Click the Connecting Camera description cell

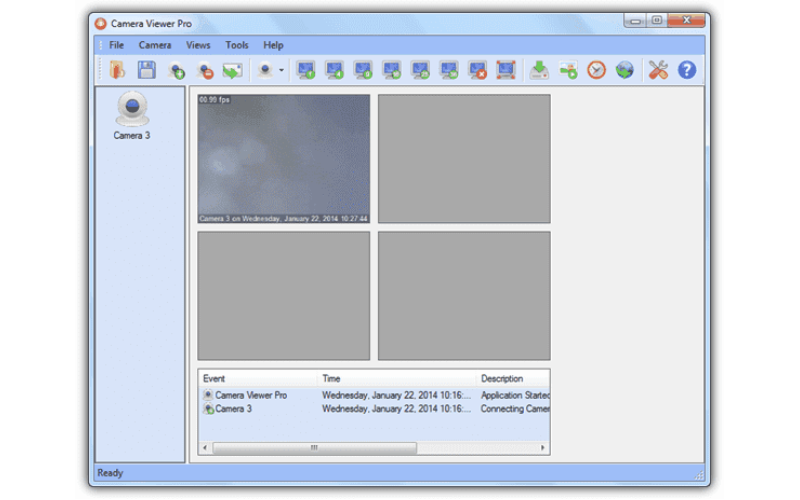point(515,409)
